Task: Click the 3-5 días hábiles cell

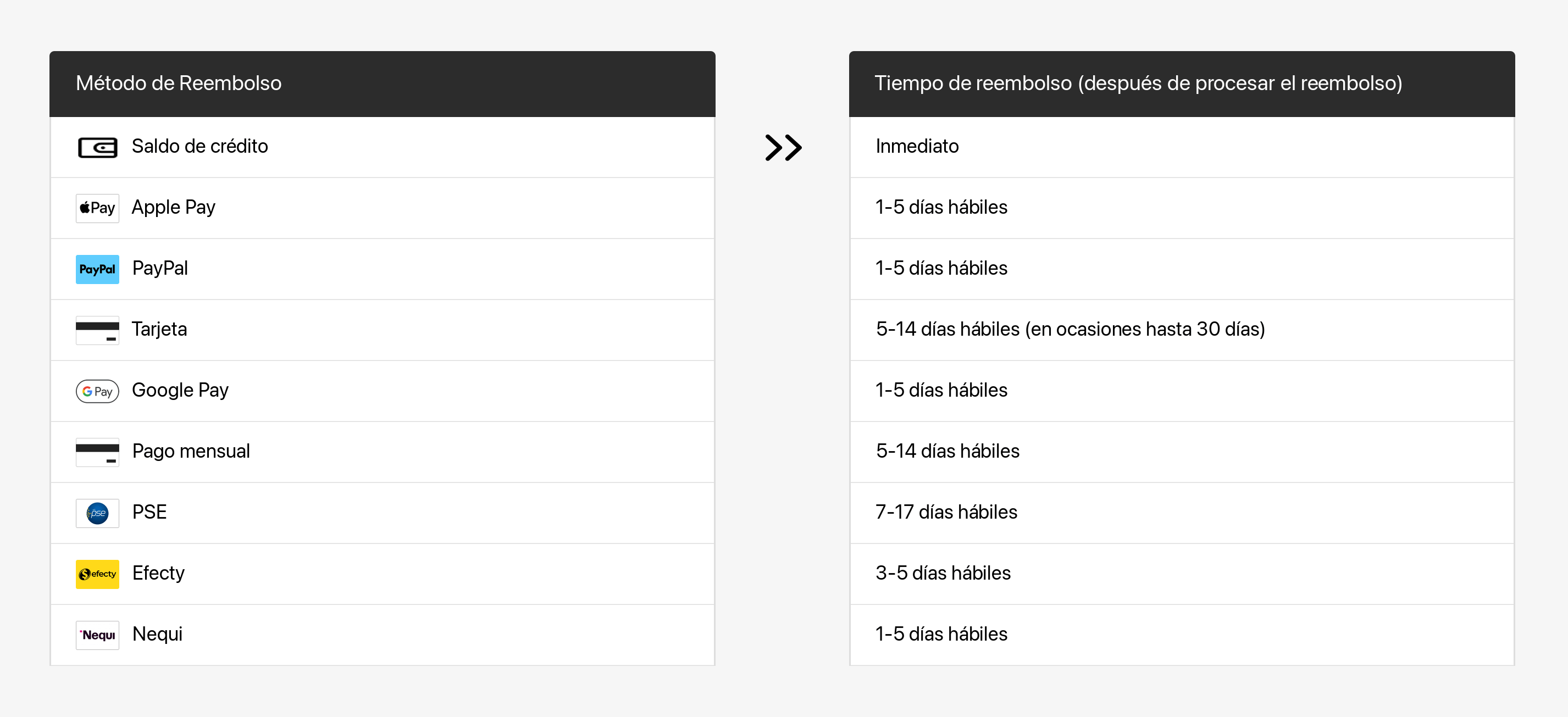Action: click(942, 574)
